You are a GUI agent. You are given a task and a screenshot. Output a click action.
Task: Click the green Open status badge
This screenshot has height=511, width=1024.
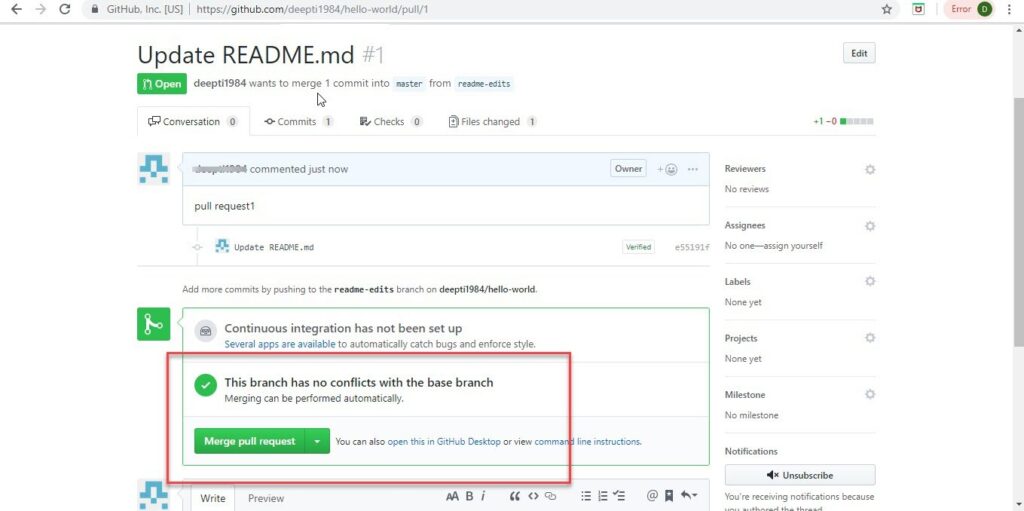tap(162, 84)
